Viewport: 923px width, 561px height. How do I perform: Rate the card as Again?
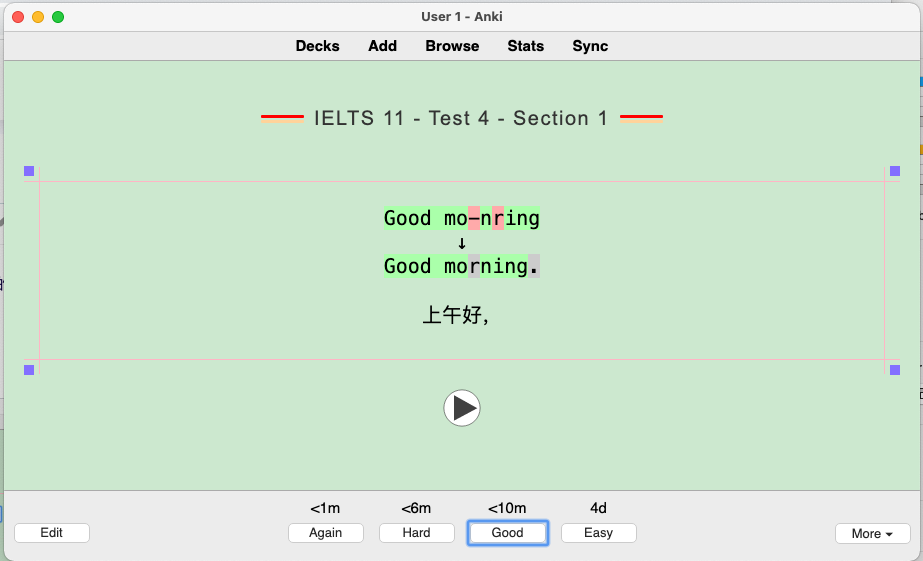325,533
